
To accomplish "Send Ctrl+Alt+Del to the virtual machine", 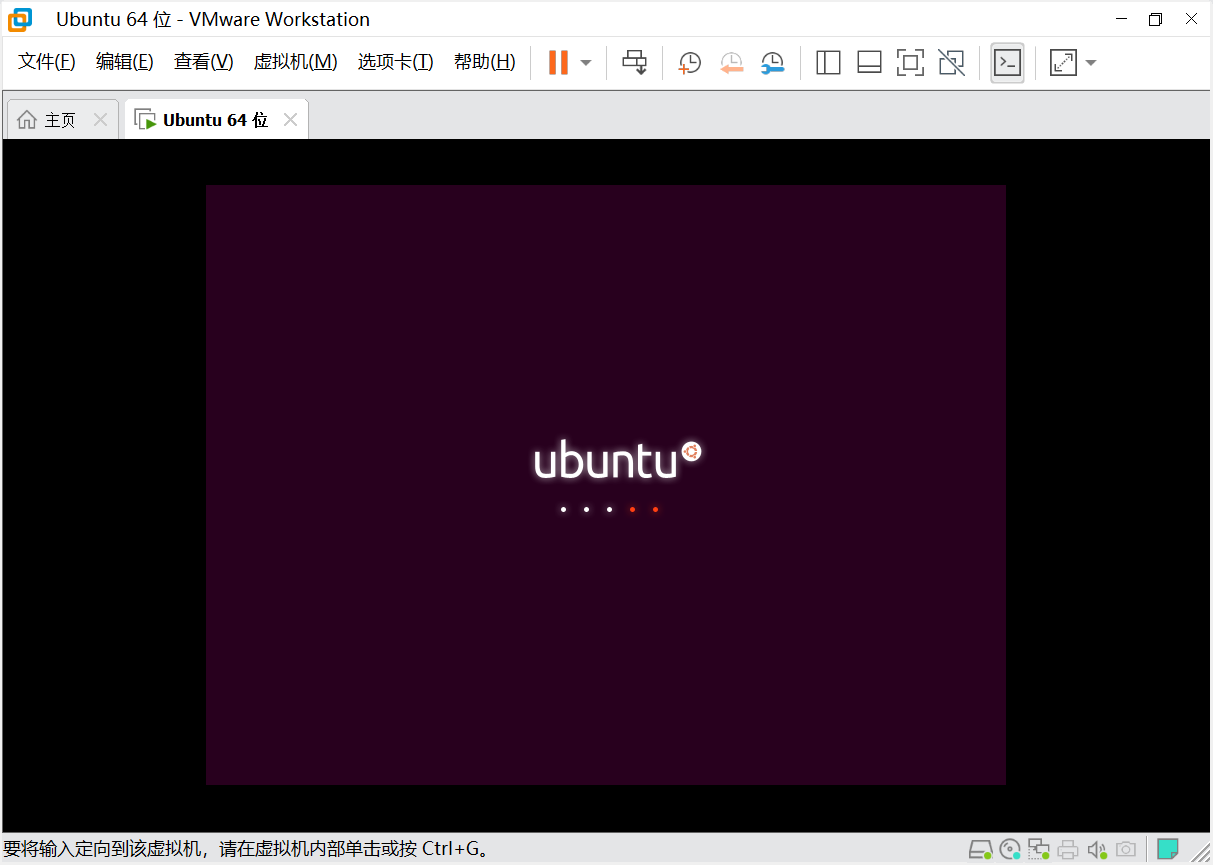I will [634, 62].
